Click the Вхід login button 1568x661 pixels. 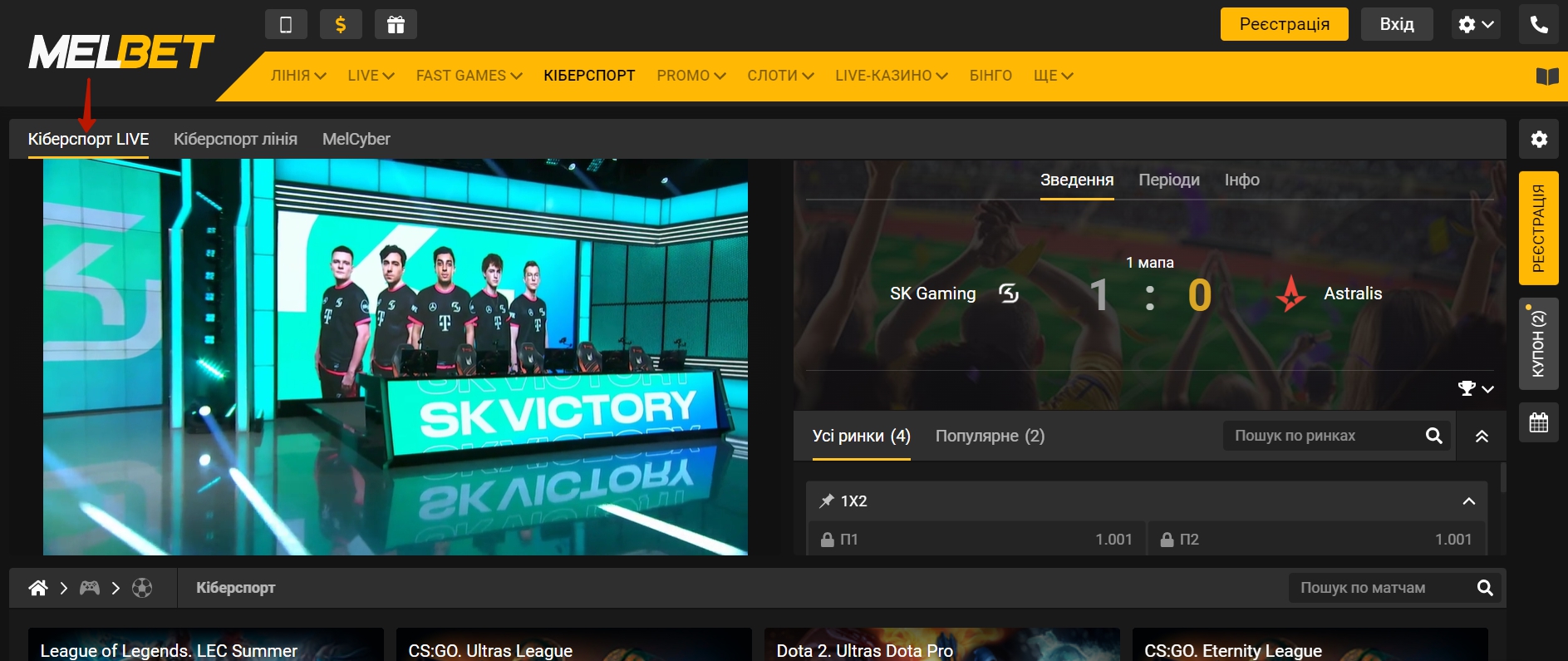tap(1396, 24)
